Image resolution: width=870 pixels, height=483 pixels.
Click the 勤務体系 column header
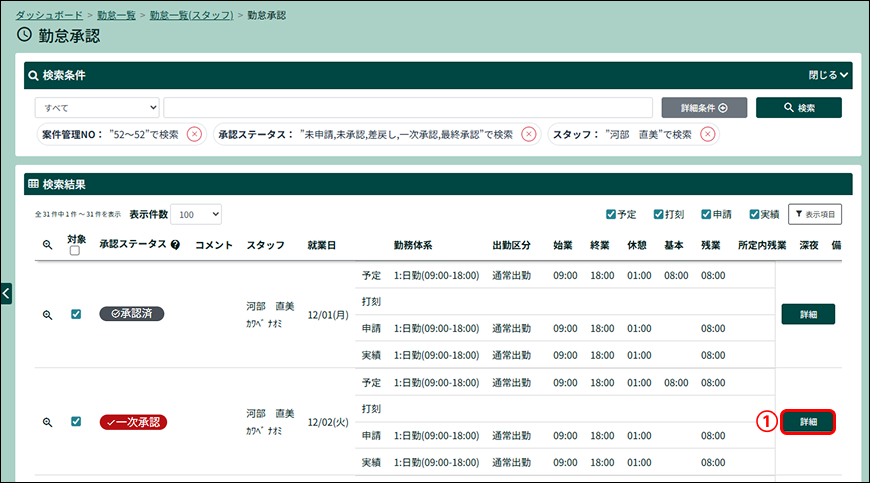(413, 245)
